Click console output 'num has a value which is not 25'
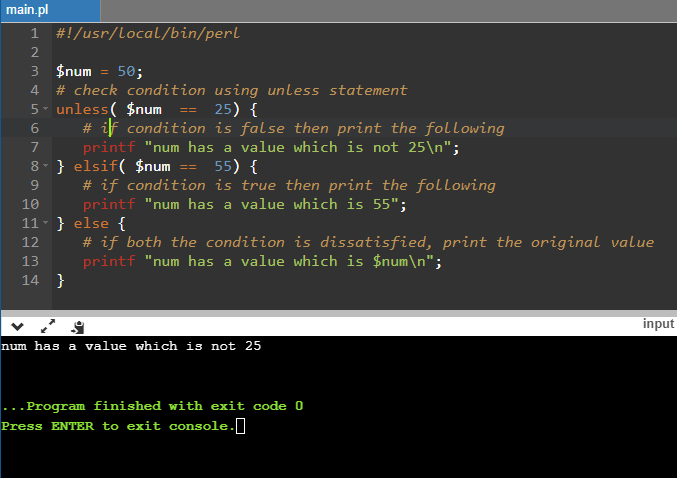Screen dimensions: 677x478 [x=131, y=346]
